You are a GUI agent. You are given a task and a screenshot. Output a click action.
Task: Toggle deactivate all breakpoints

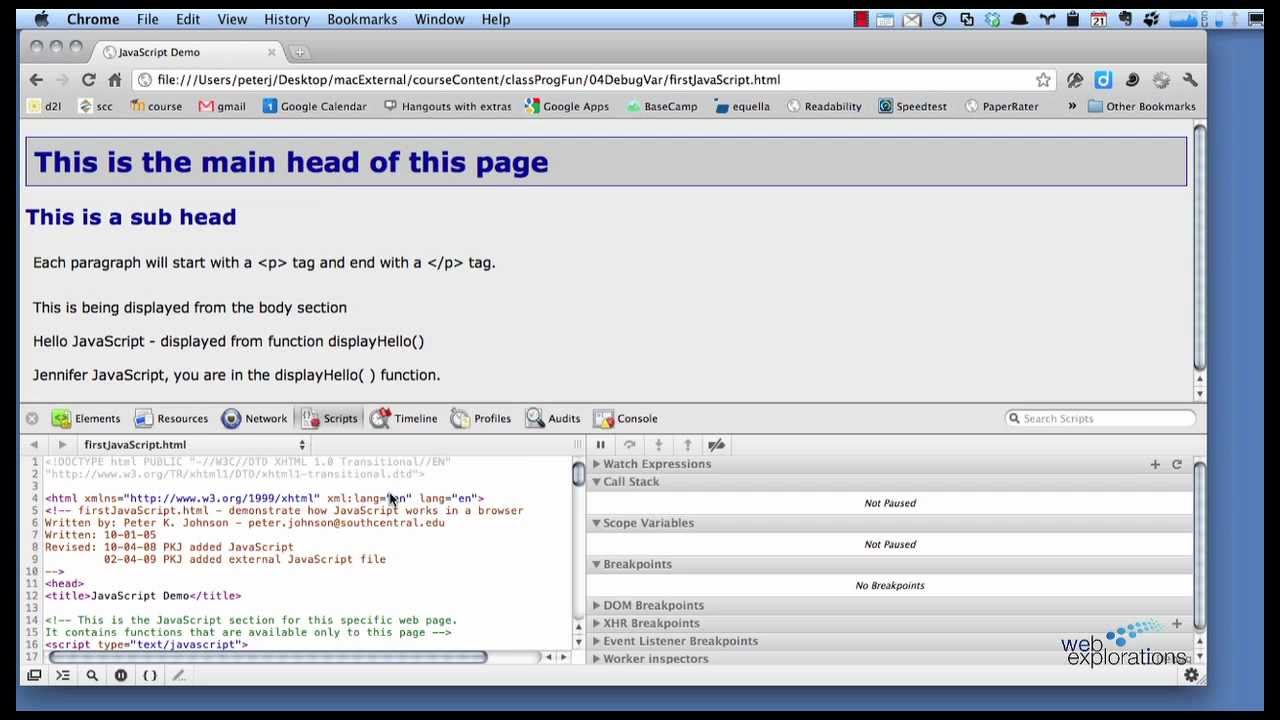716,445
